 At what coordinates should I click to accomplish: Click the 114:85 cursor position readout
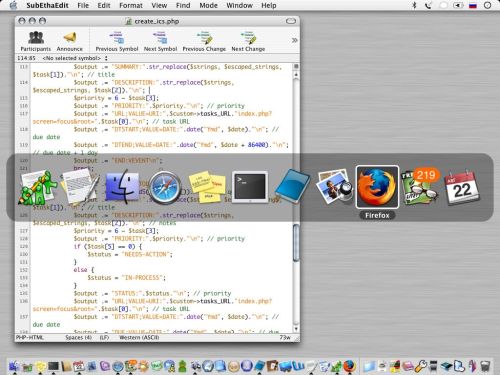pyautogui.click(x=26, y=58)
